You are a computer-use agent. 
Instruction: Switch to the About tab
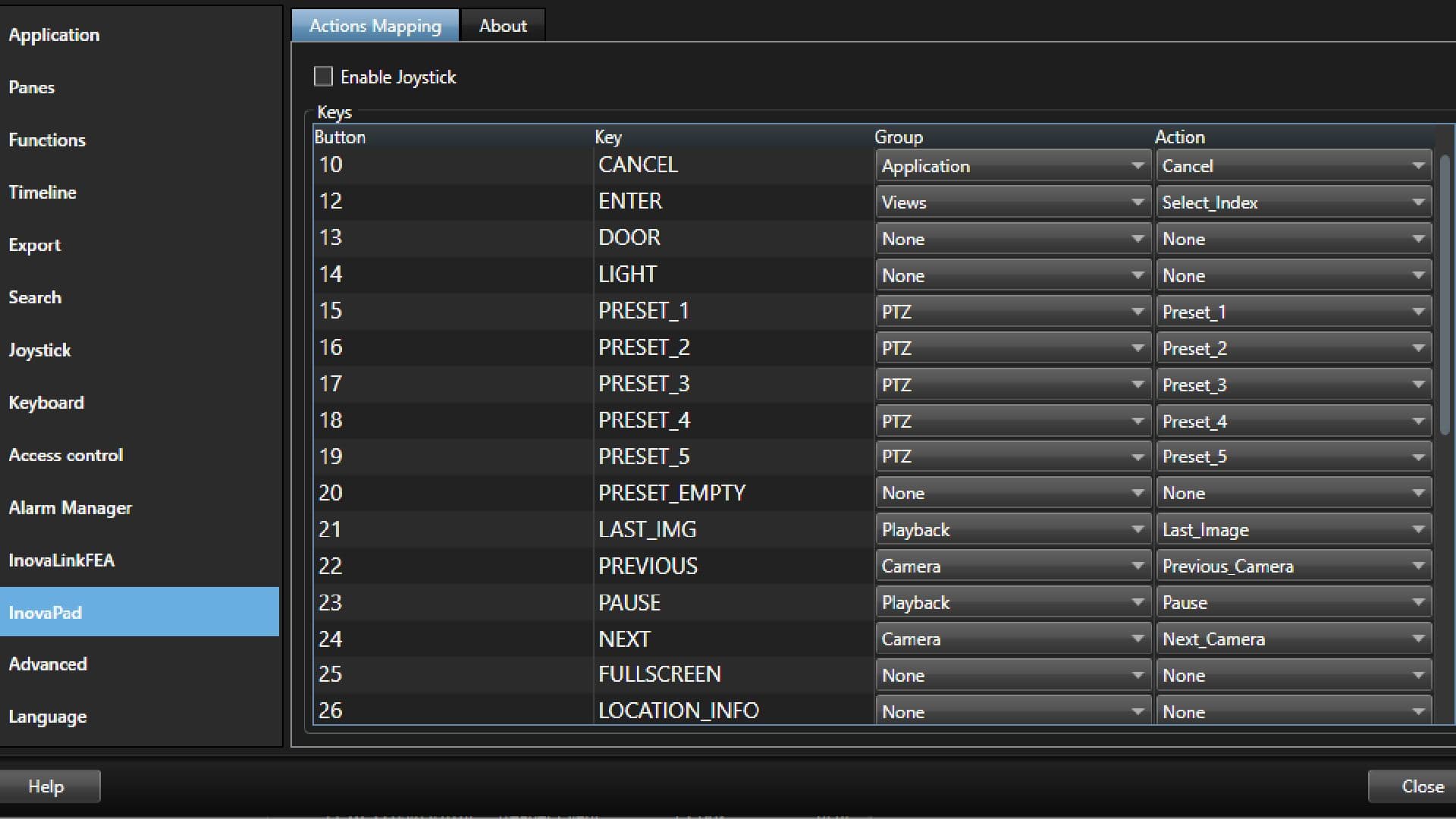[x=503, y=26]
